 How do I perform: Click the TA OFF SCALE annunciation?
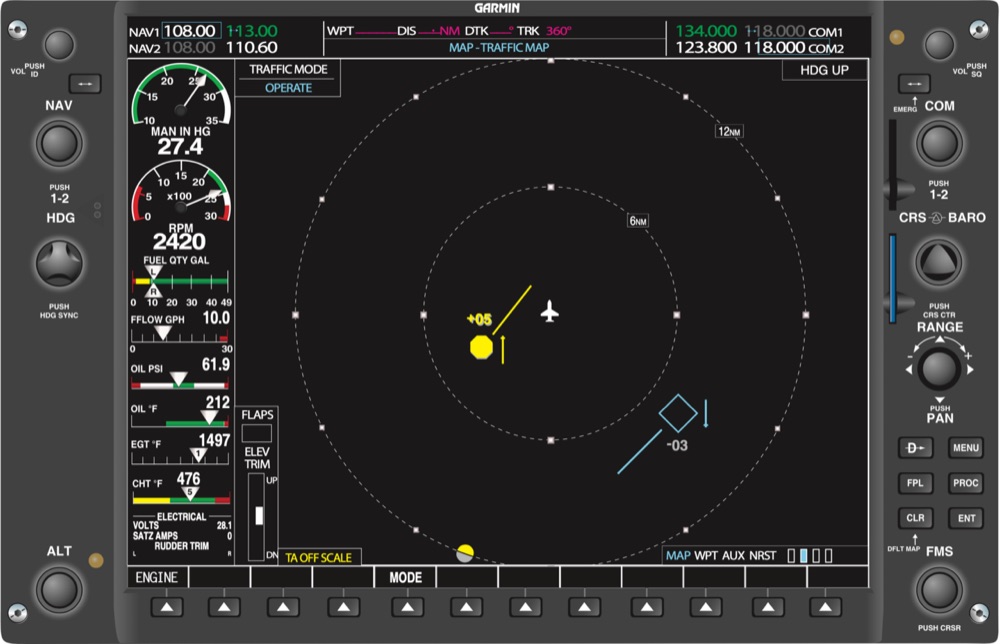click(x=319, y=557)
